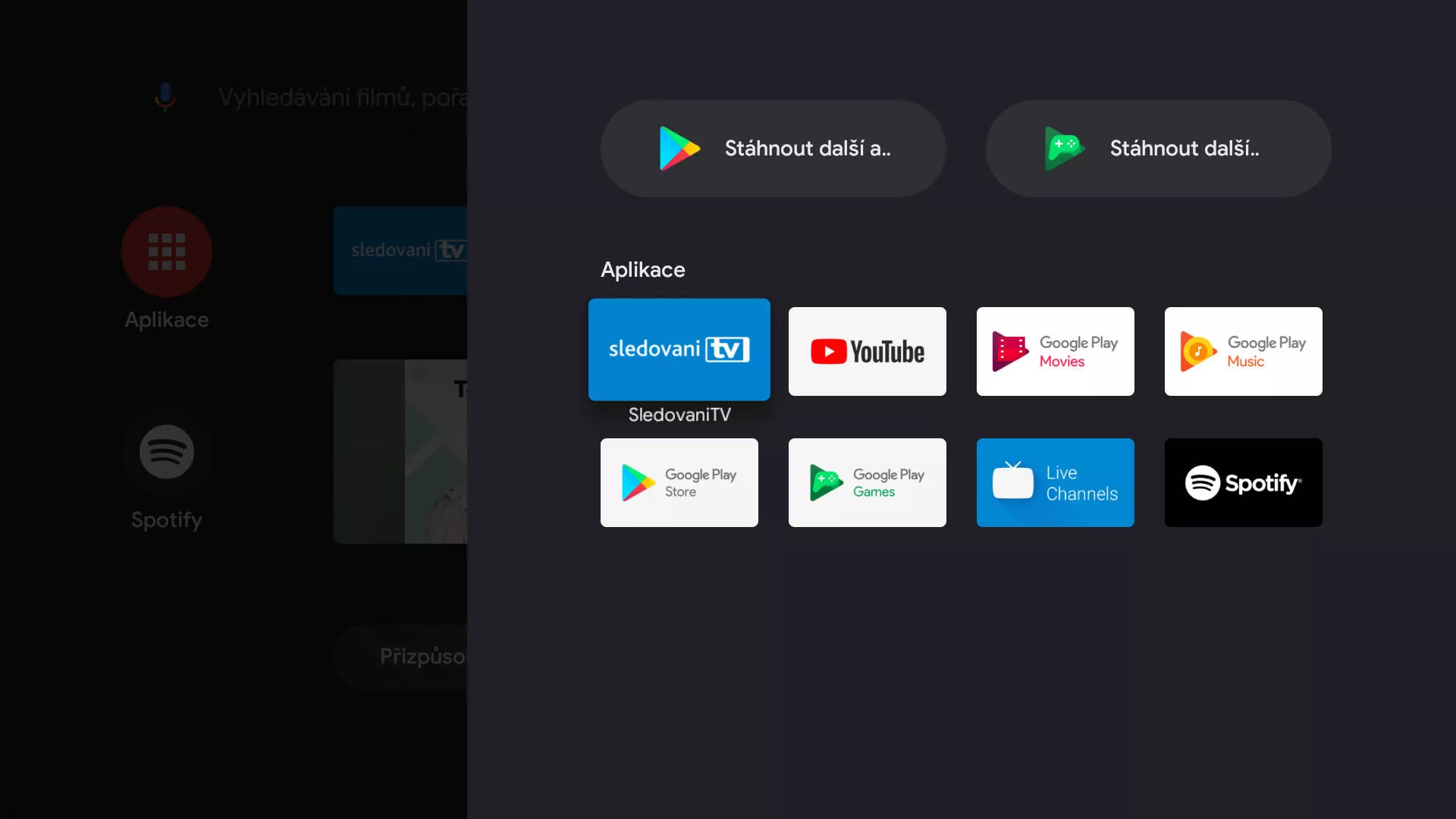
Task: Activate the voice search microphone icon
Action: coord(165,96)
